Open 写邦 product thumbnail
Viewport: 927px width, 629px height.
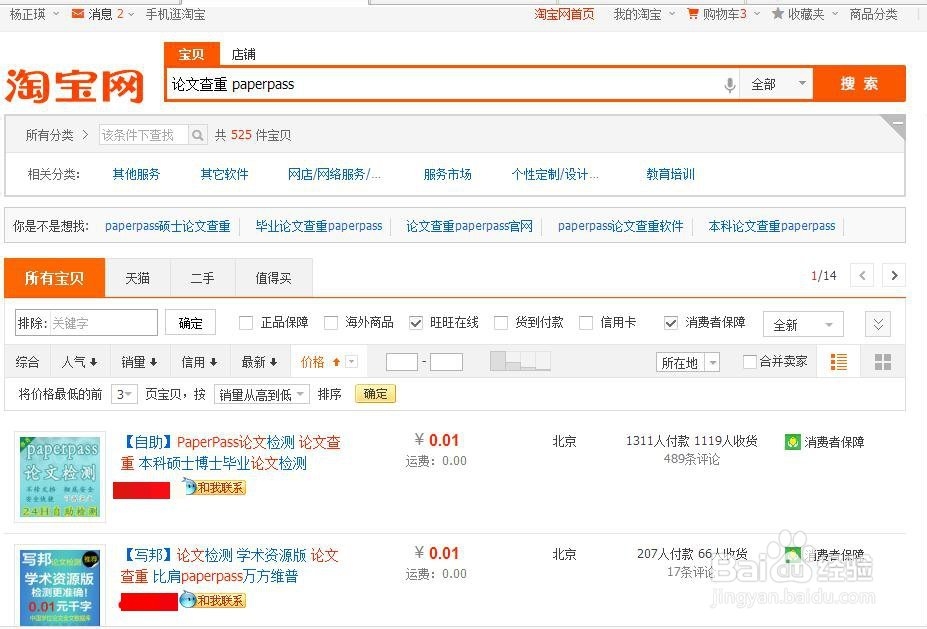tap(60, 586)
